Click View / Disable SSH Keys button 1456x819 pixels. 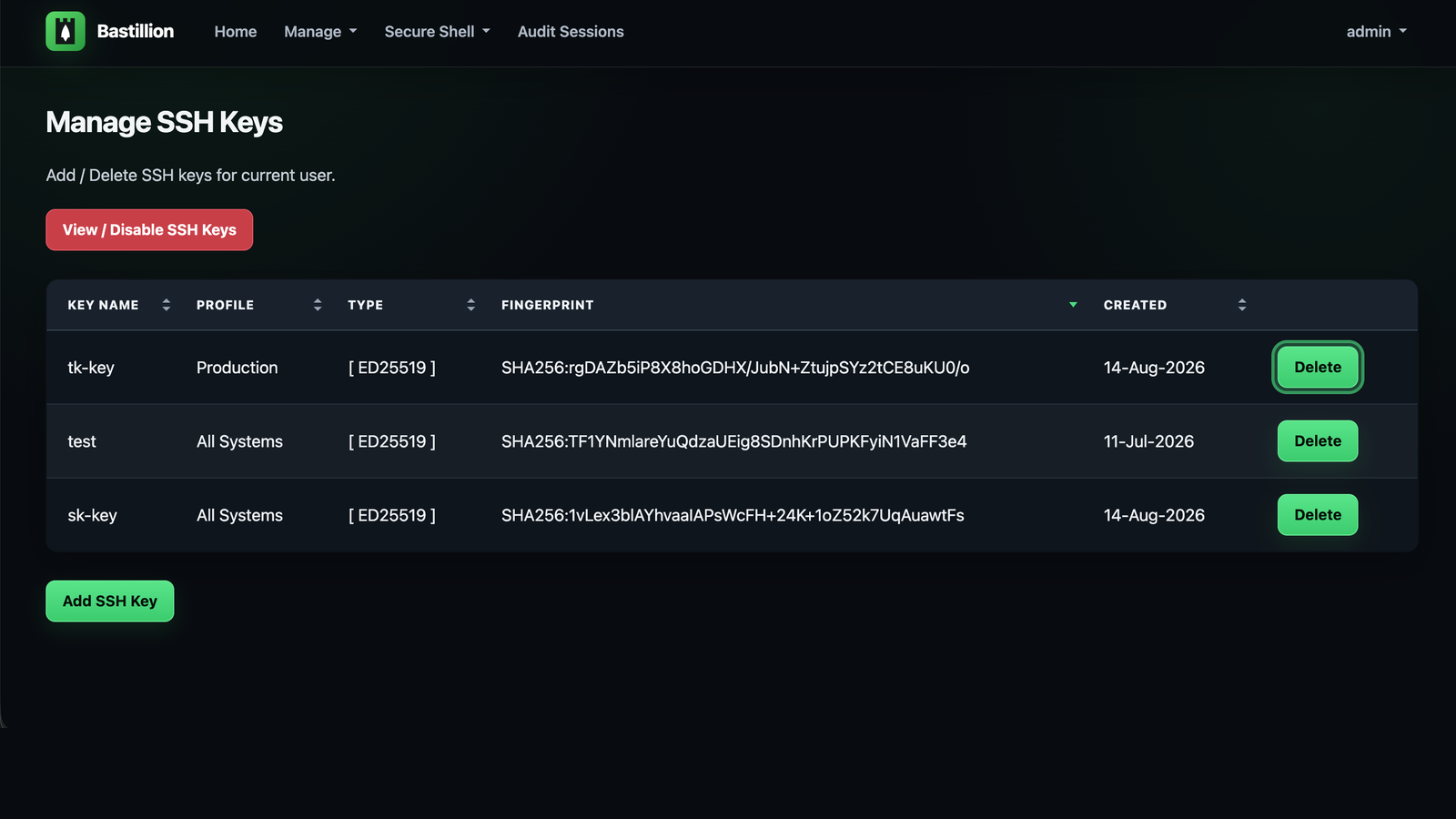tap(149, 230)
